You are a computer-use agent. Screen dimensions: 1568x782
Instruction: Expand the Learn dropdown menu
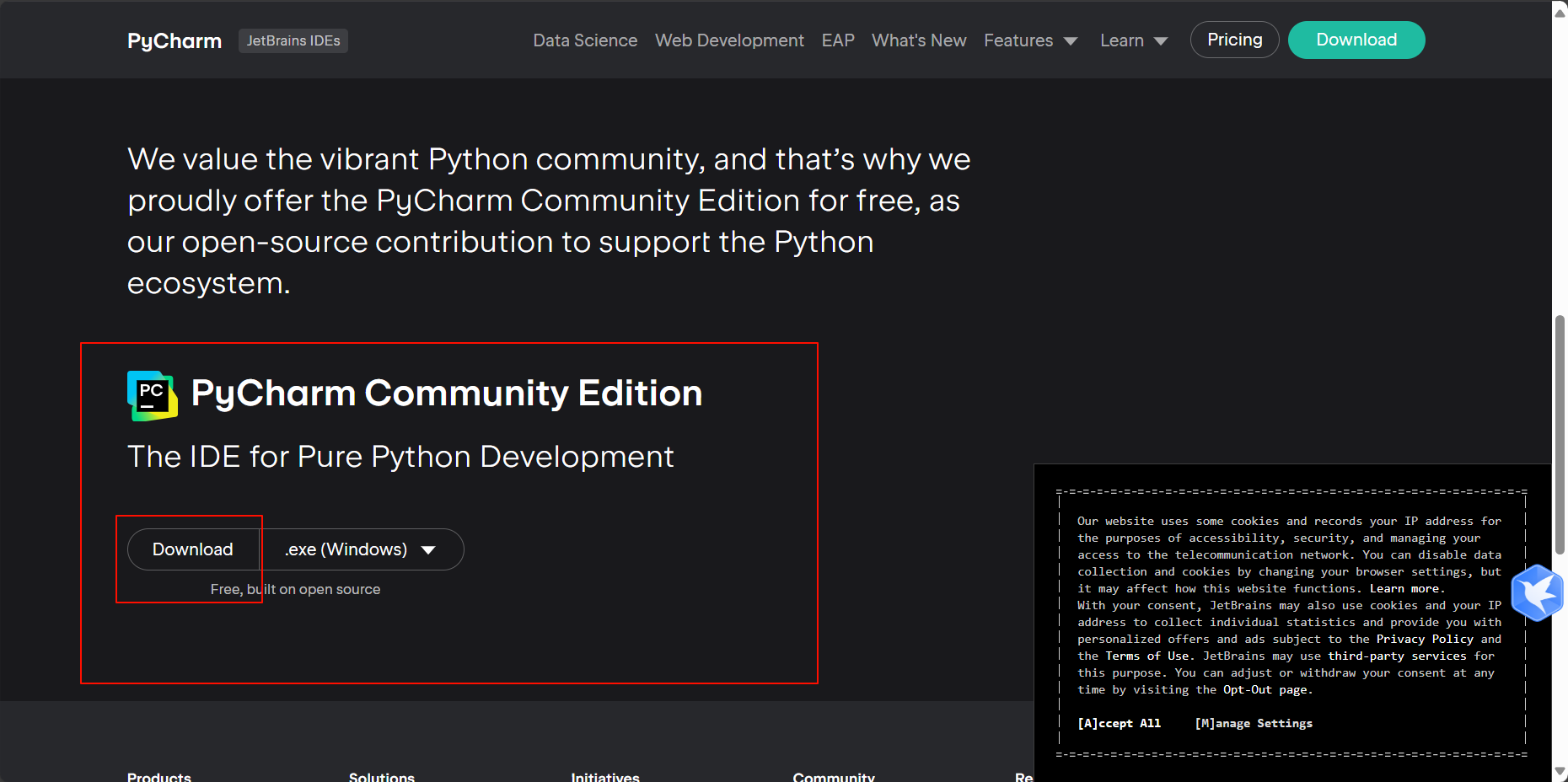1134,40
